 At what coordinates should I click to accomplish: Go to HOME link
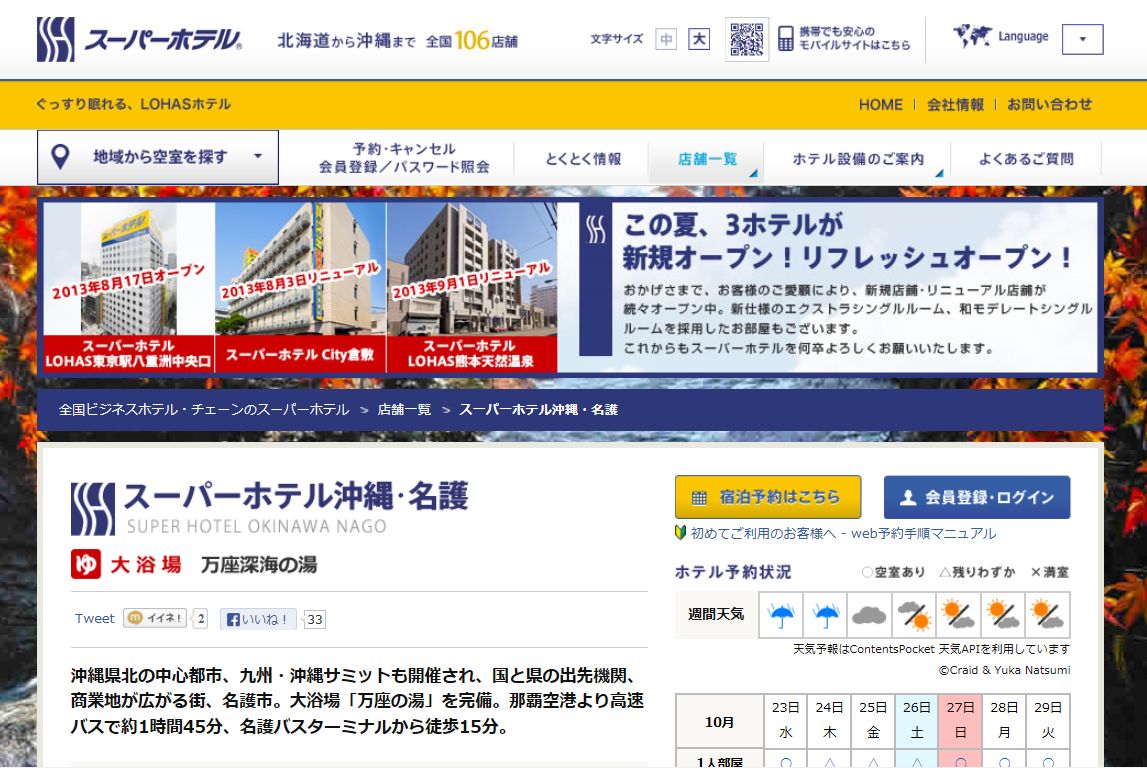point(881,105)
